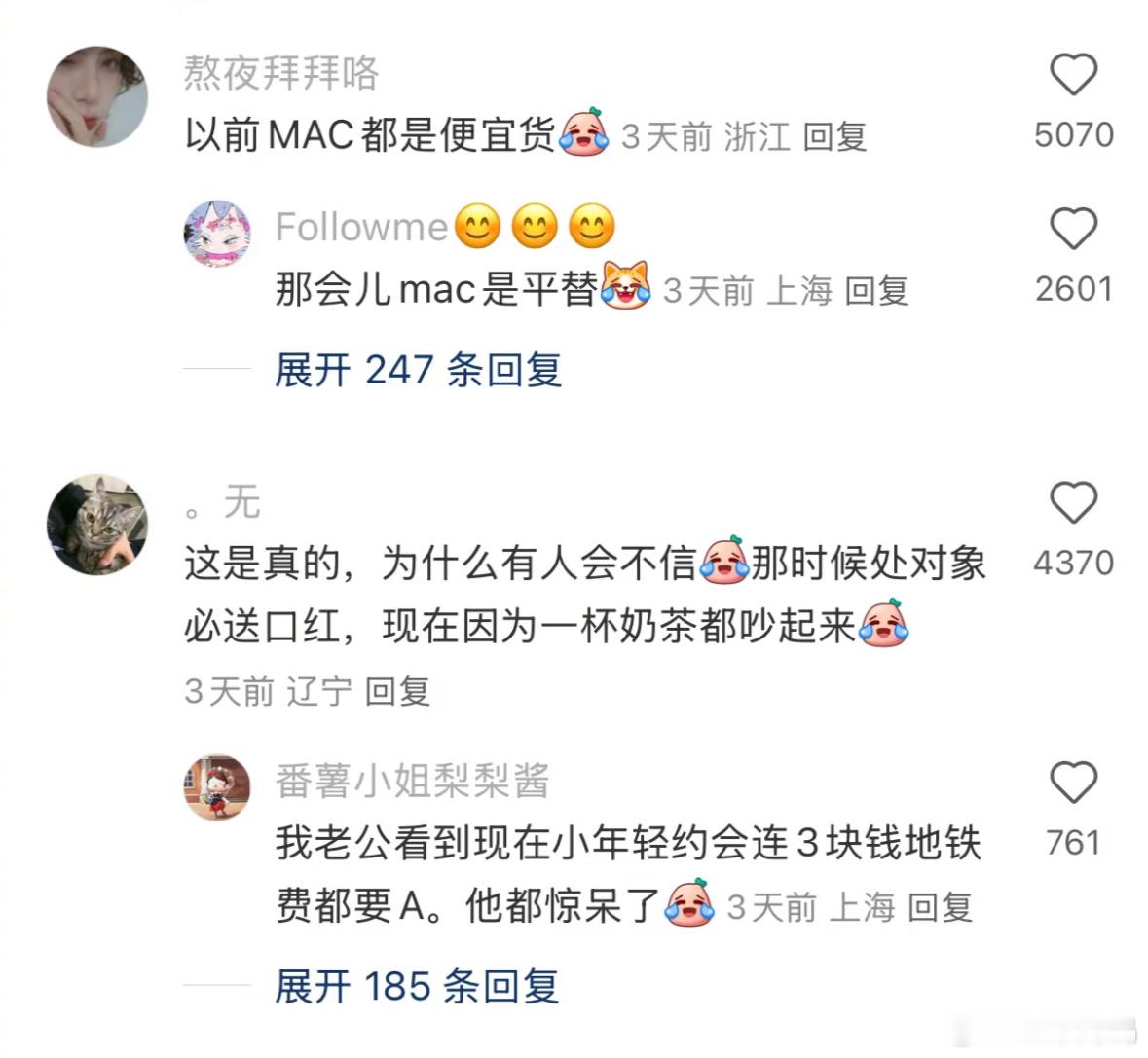Screen dimensions: 1148x1058
Task: Like the reply from 番薯小姐梨梨酱
Action: pos(1073,783)
